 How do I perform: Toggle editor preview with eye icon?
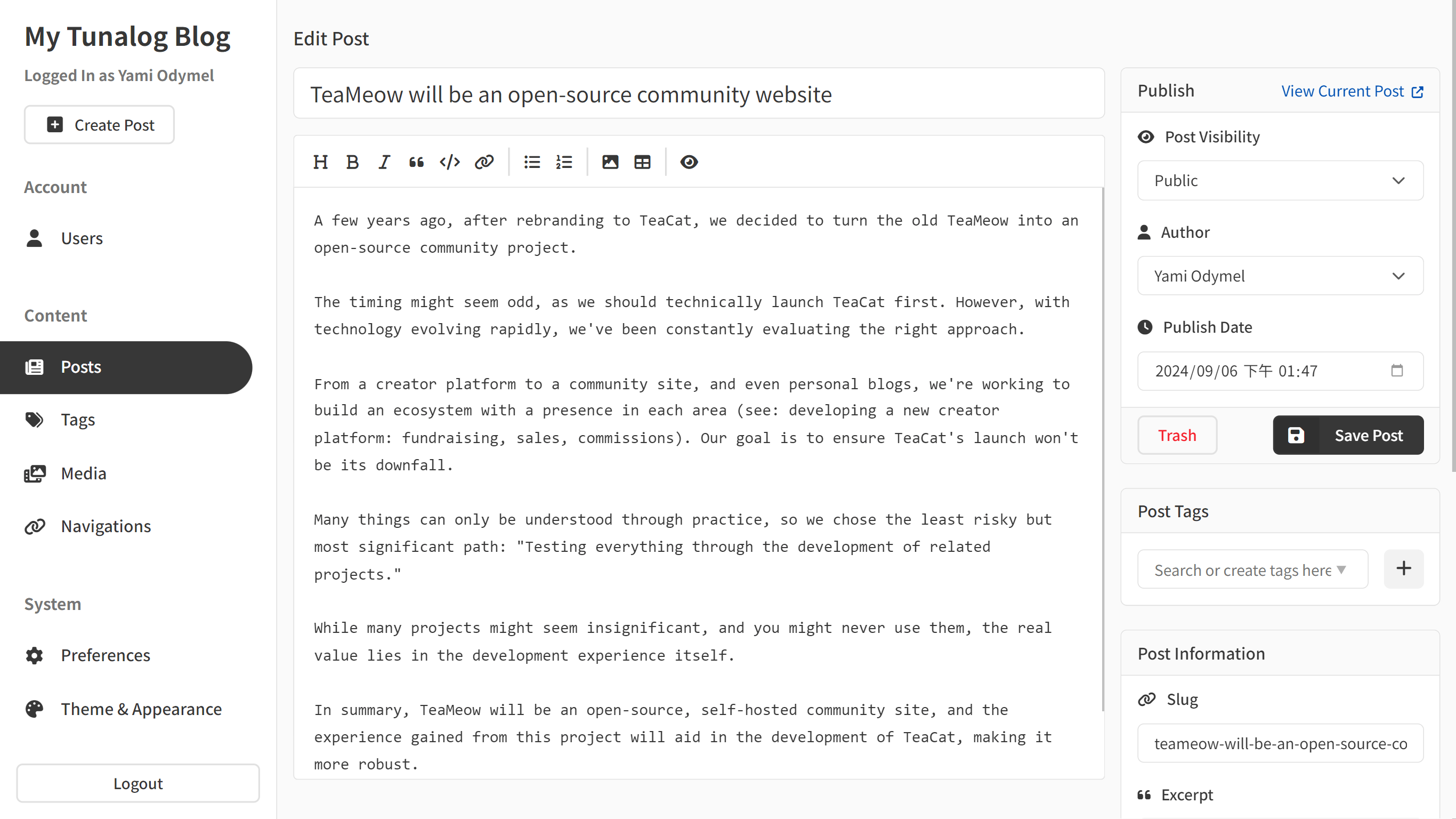click(x=689, y=162)
